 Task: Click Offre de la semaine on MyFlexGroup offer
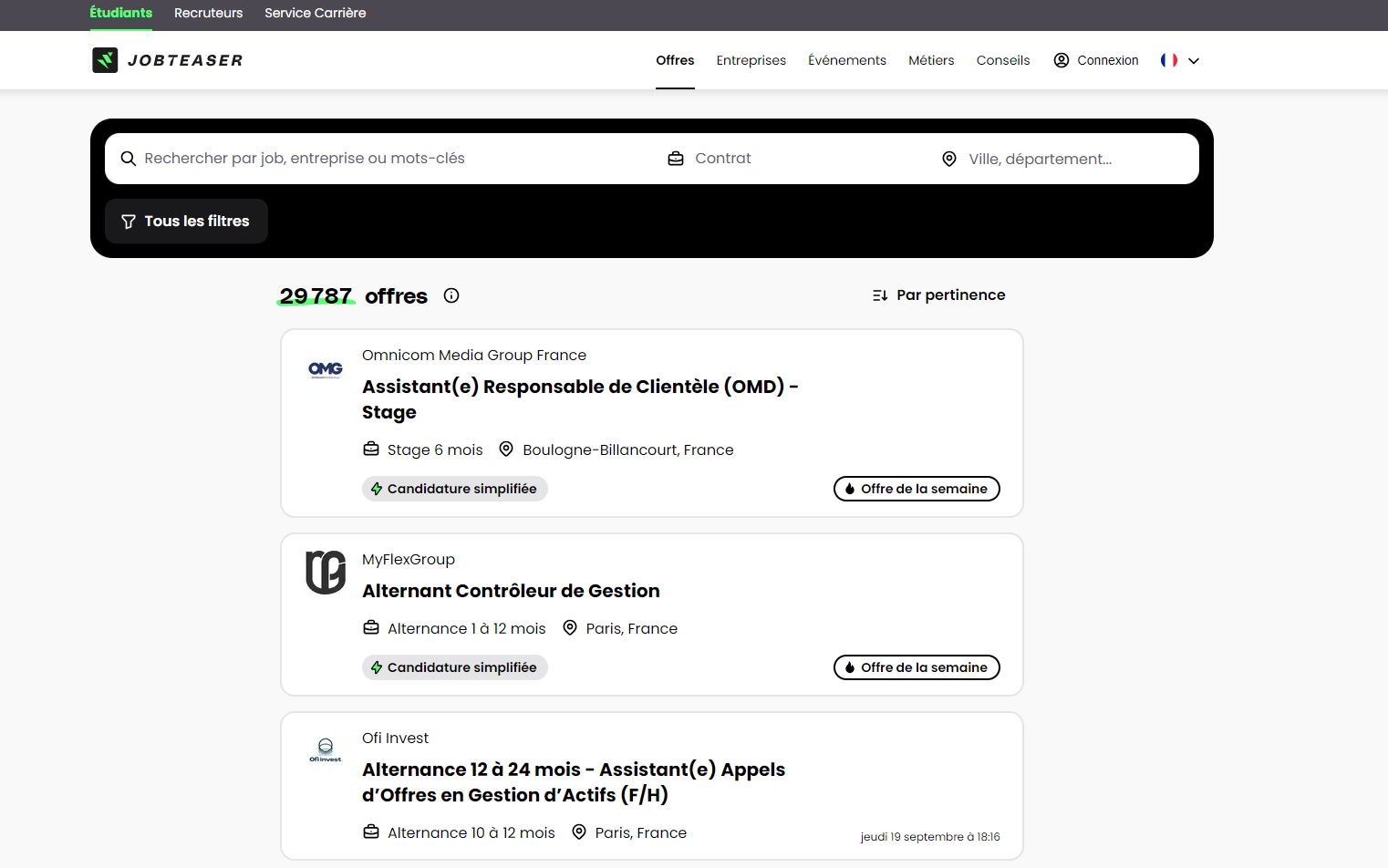tap(917, 667)
